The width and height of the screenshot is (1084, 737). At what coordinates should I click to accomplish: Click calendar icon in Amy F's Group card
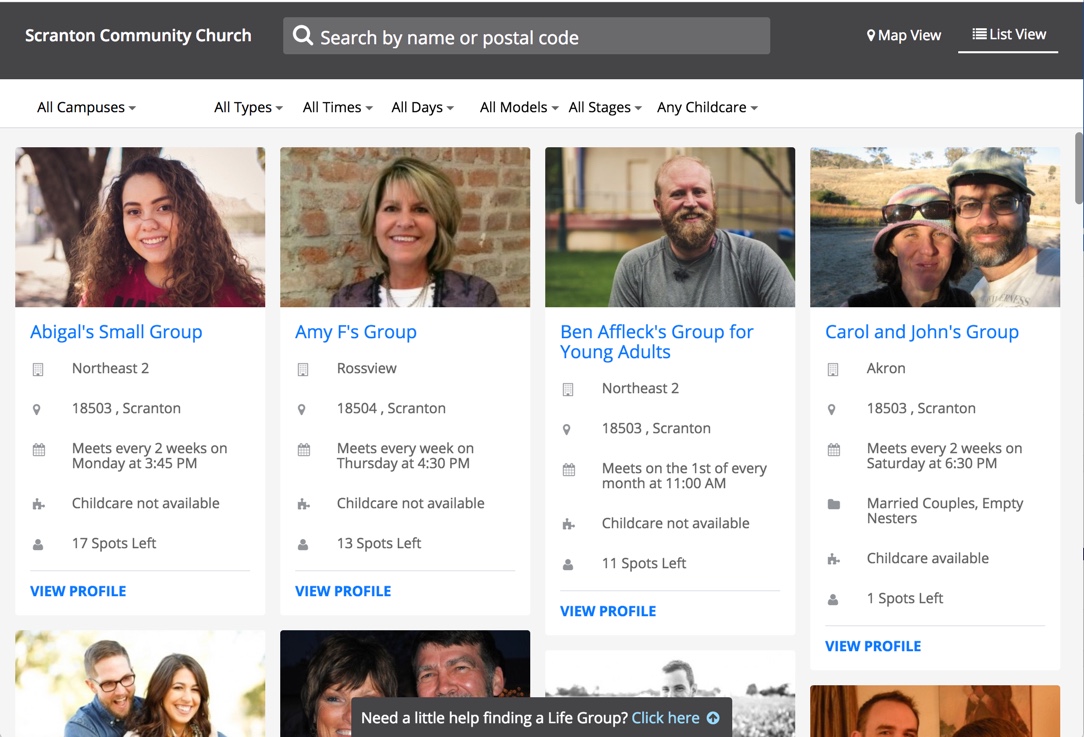click(x=303, y=449)
